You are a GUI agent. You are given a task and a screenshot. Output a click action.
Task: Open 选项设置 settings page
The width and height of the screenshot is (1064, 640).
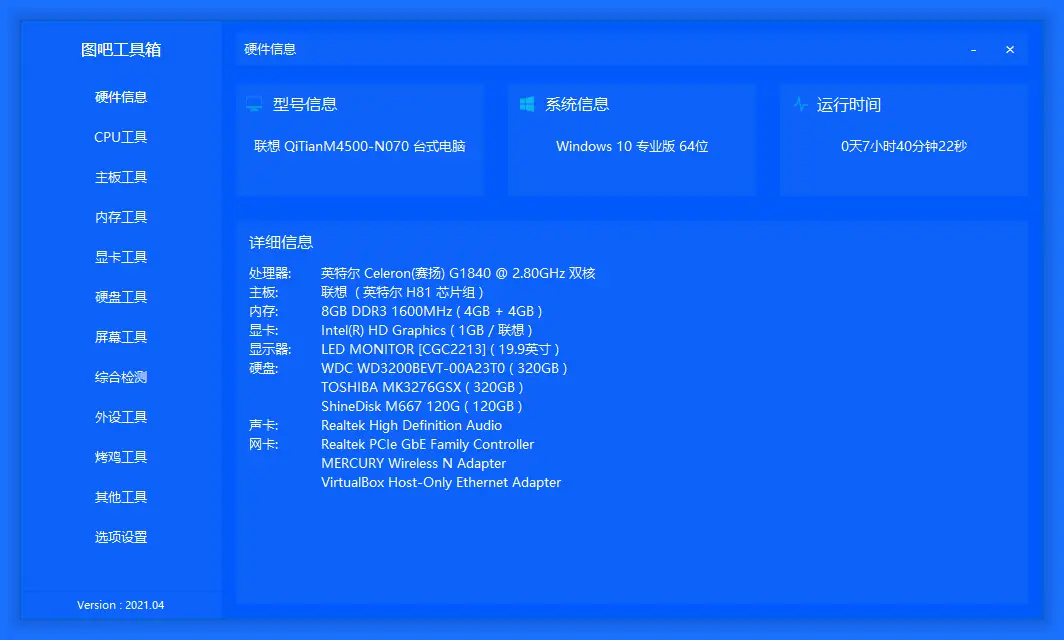[x=121, y=538]
